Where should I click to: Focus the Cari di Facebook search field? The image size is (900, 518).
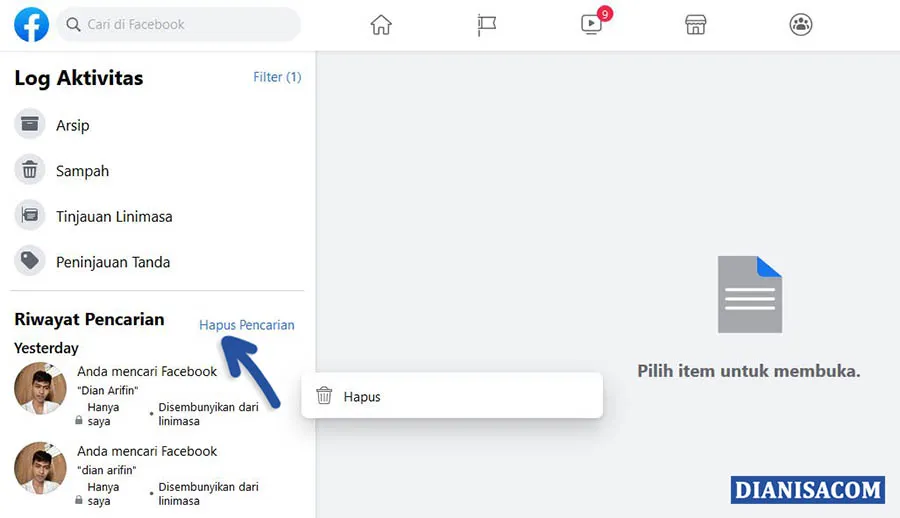(x=179, y=25)
